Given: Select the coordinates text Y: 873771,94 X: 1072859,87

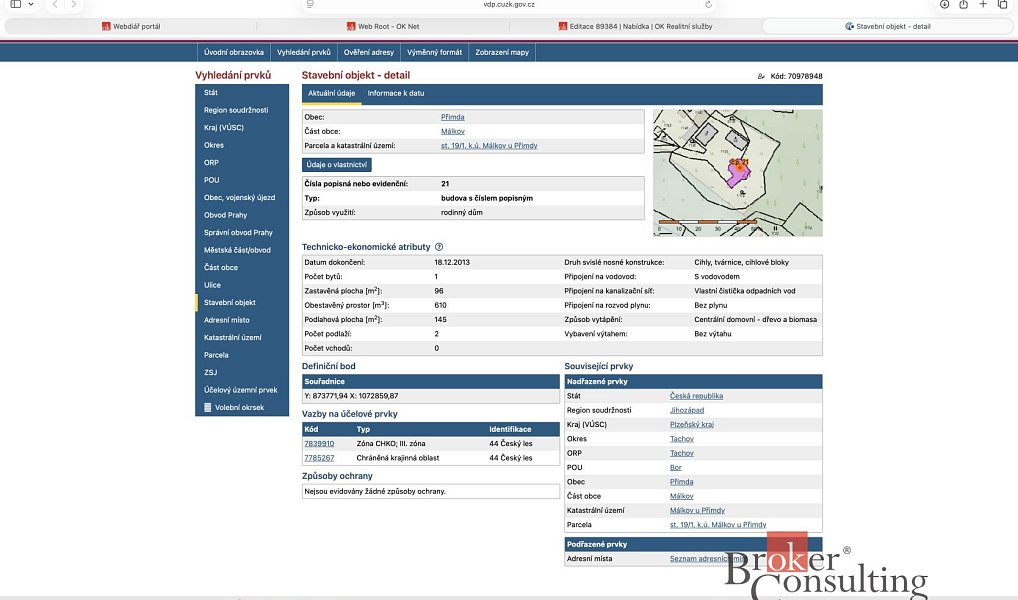Looking at the screenshot, I should [x=351, y=396].
